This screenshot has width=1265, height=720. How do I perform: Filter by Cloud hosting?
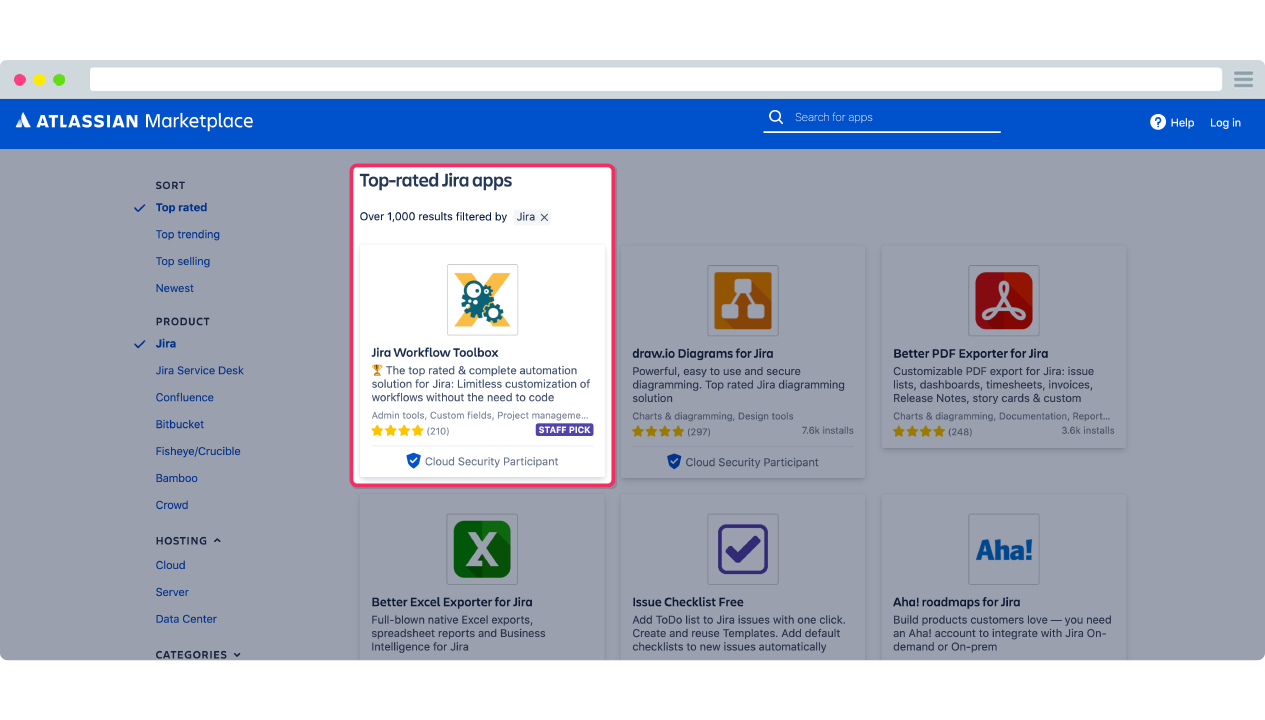point(171,566)
